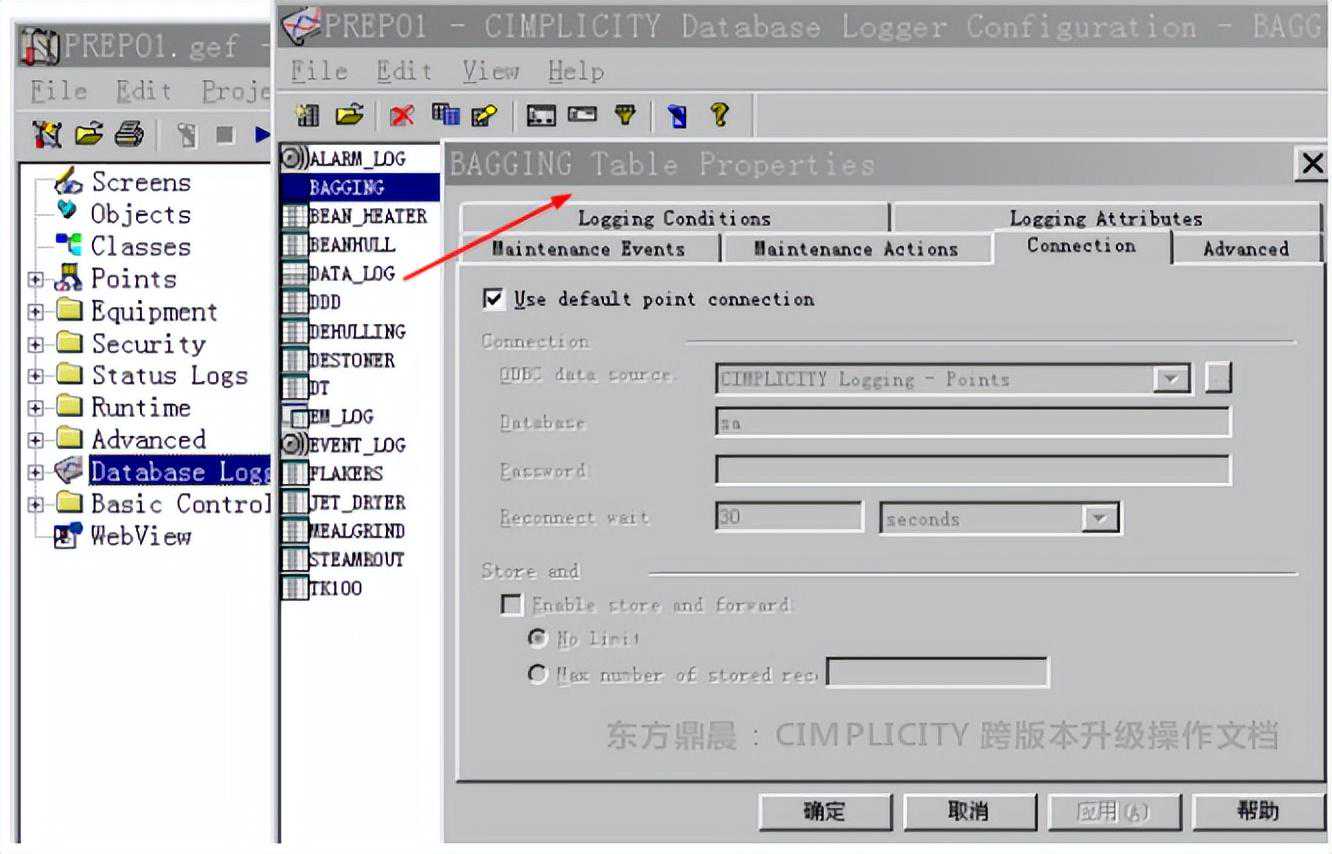
Task: Click the 确定 (OK) button
Action: 824,811
